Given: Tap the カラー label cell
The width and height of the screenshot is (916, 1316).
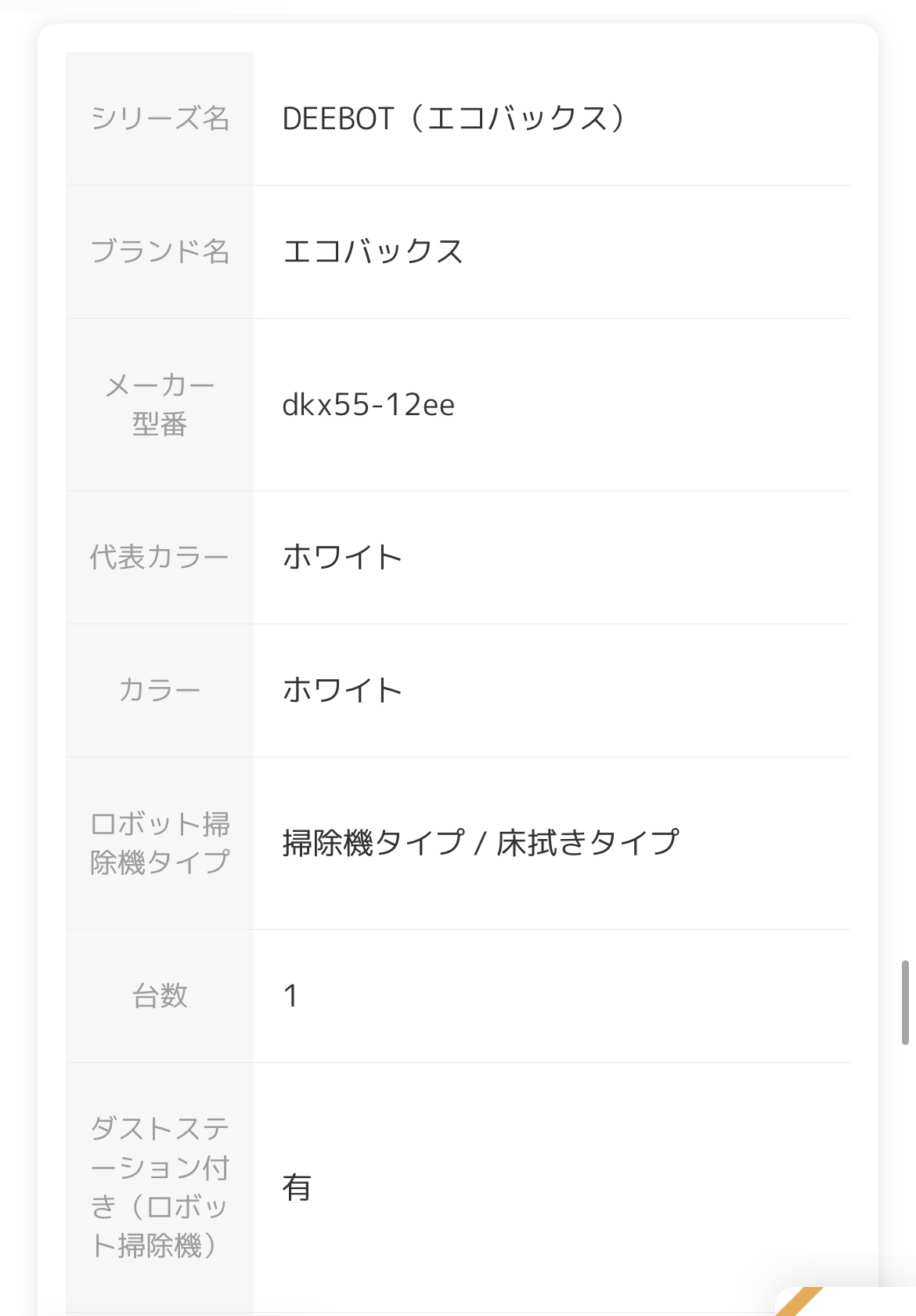Looking at the screenshot, I should pos(160,690).
